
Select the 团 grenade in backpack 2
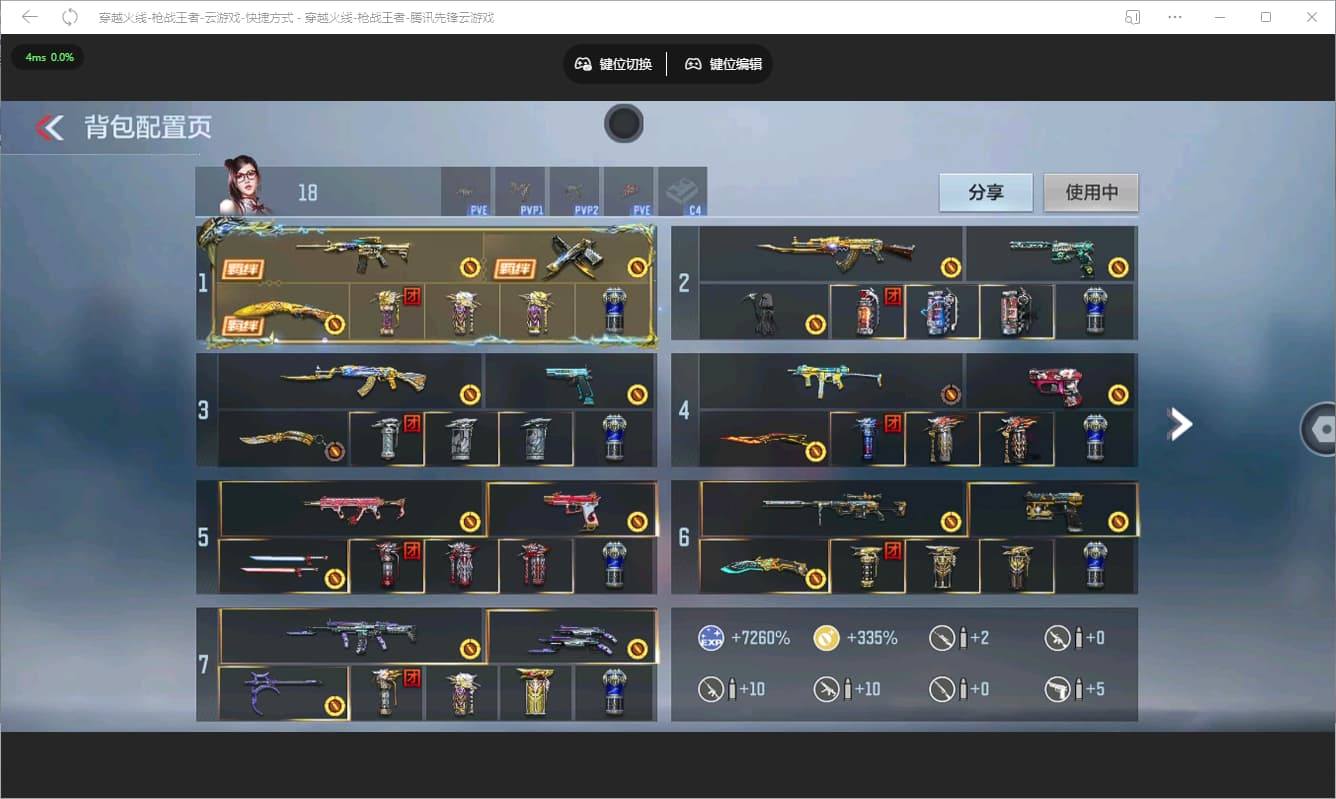(867, 312)
